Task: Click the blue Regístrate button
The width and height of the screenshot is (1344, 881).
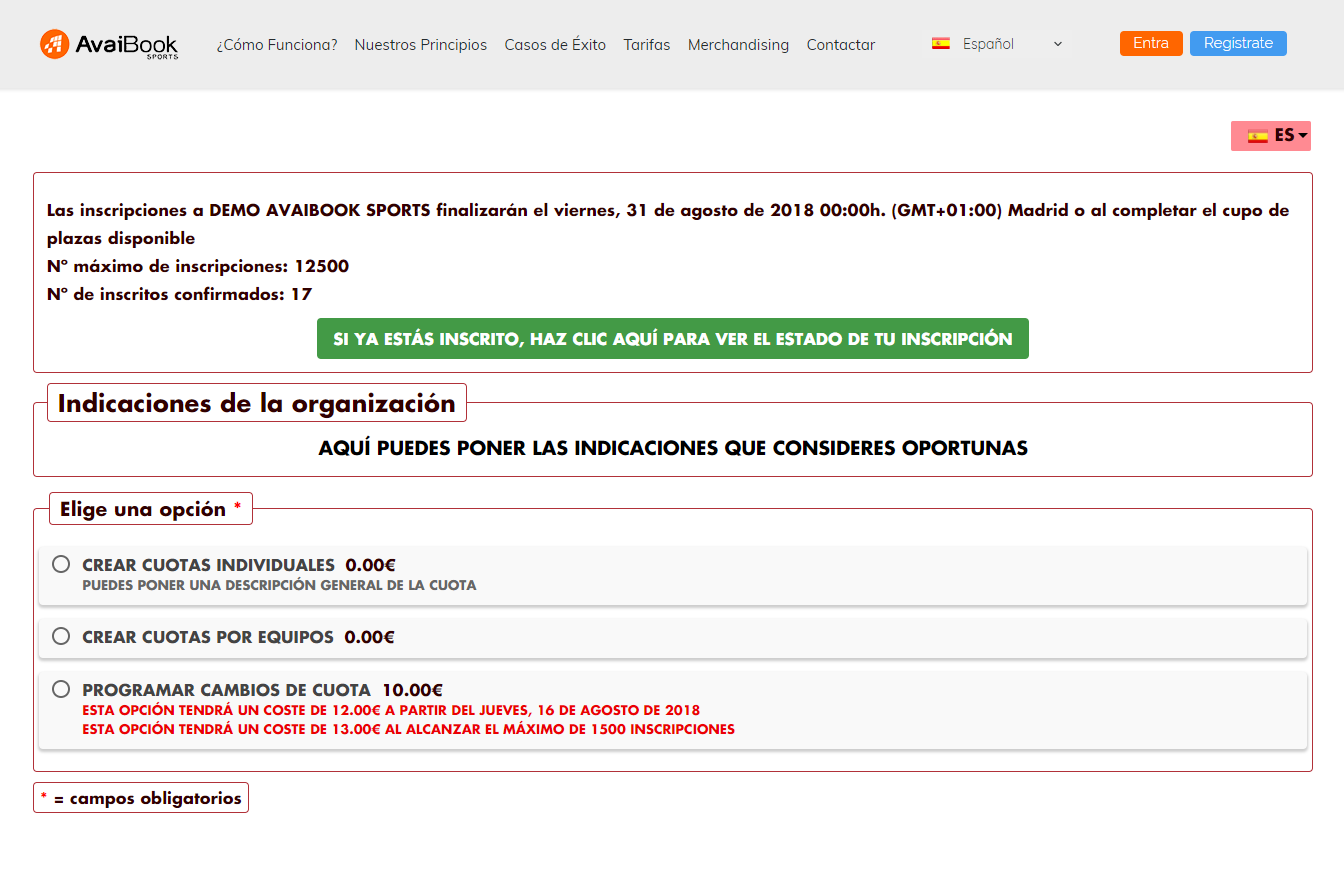Action: 1238,43
